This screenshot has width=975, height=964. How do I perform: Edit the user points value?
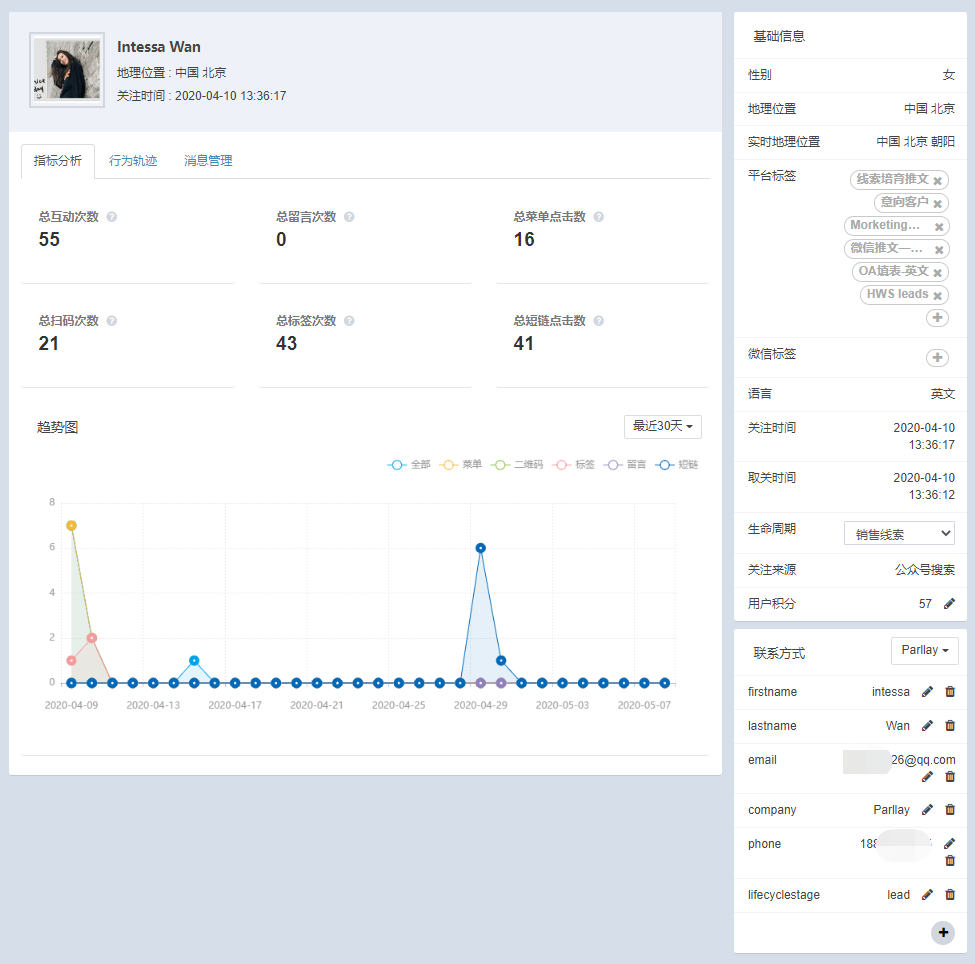point(950,604)
